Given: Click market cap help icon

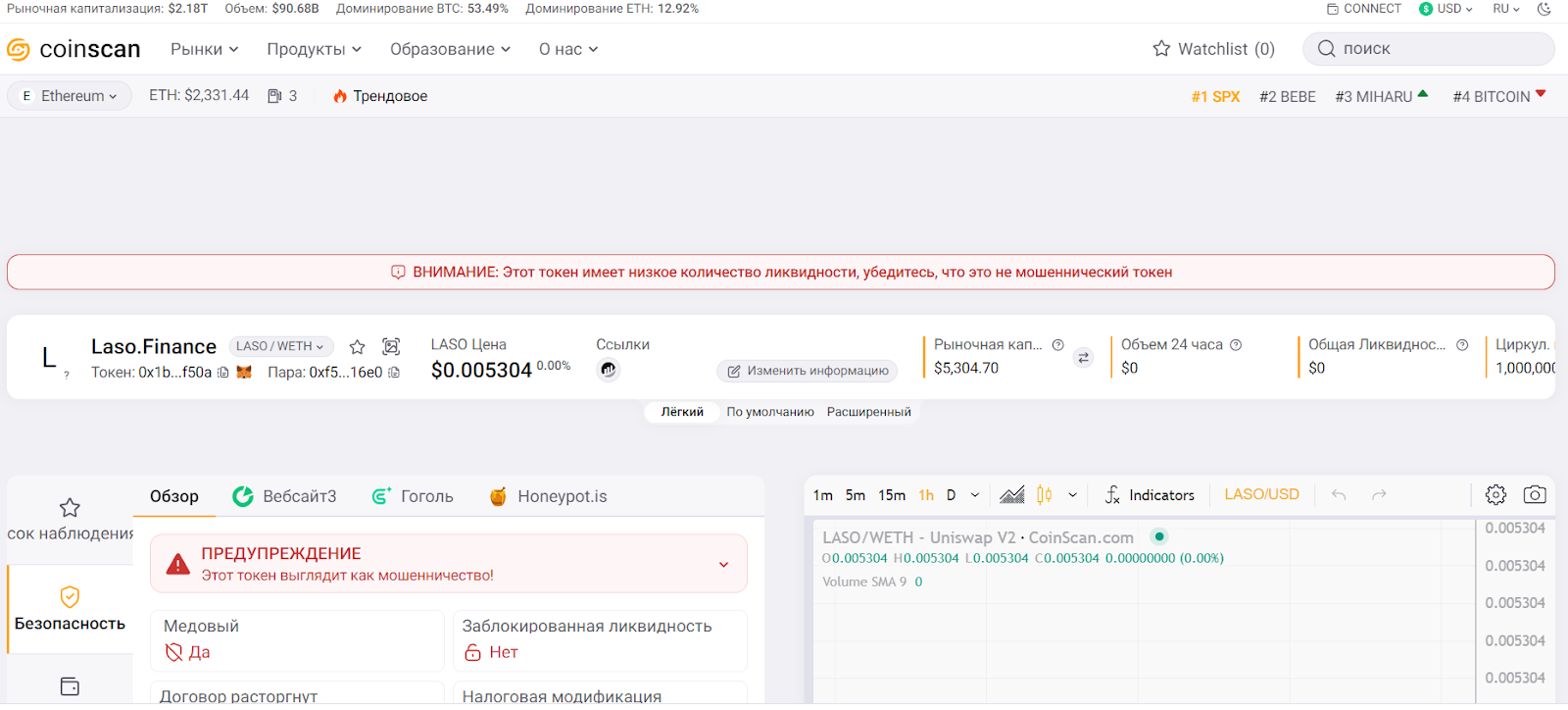Looking at the screenshot, I should 1058,345.
